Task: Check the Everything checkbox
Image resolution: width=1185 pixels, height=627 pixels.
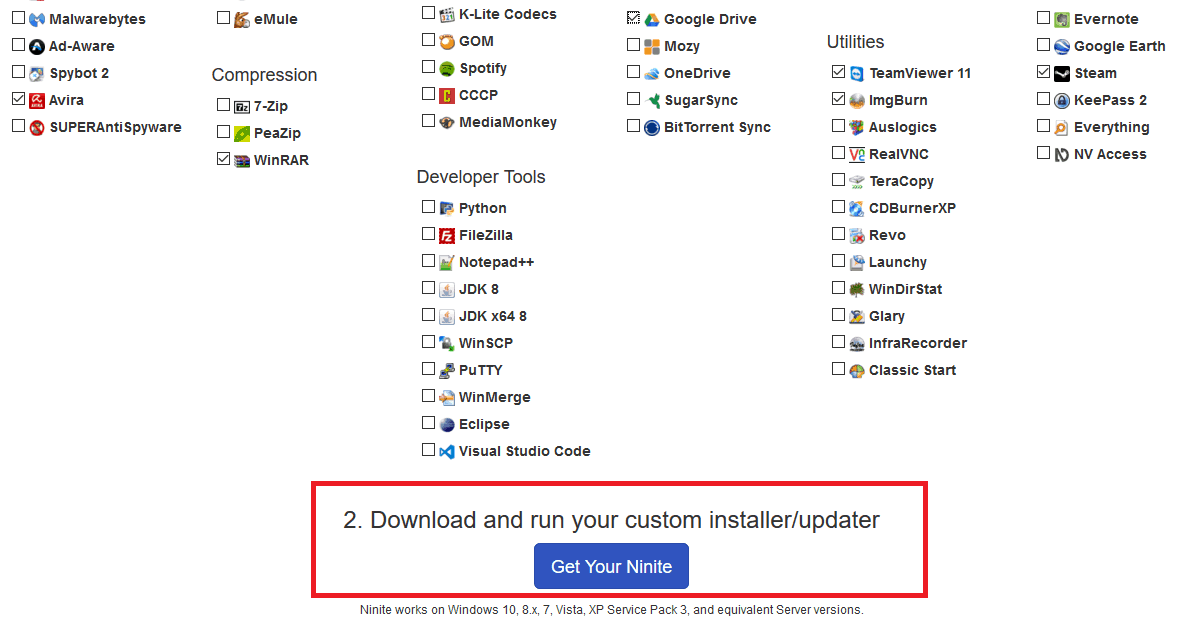Action: click(1044, 125)
